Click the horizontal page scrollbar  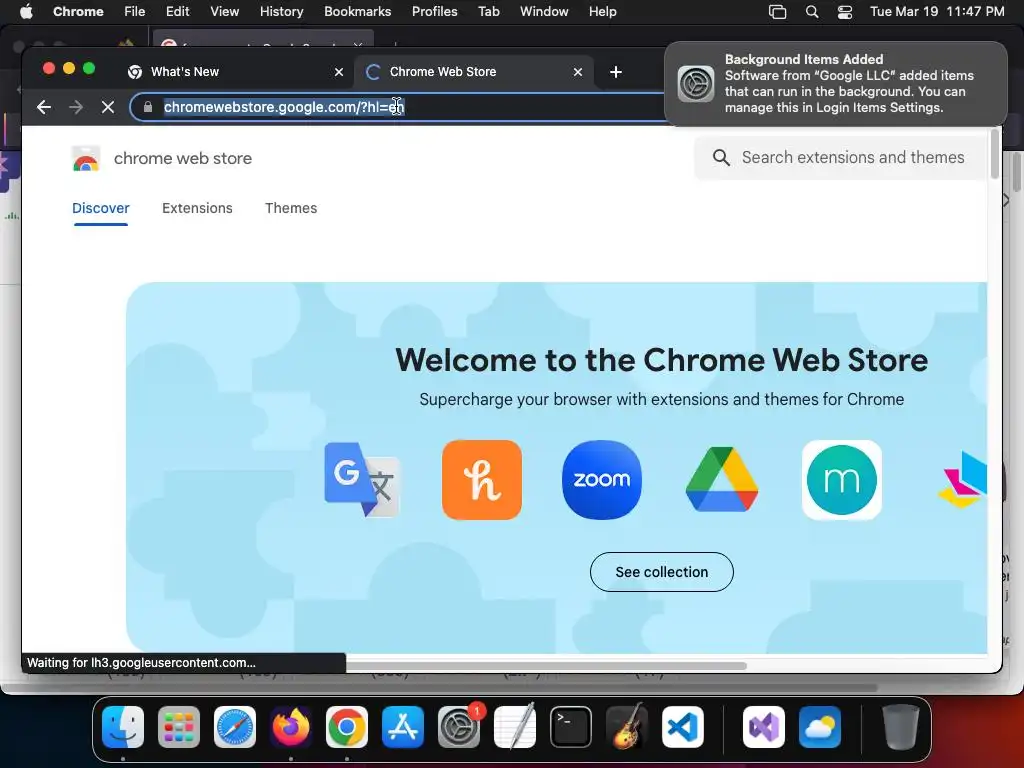(x=546, y=666)
